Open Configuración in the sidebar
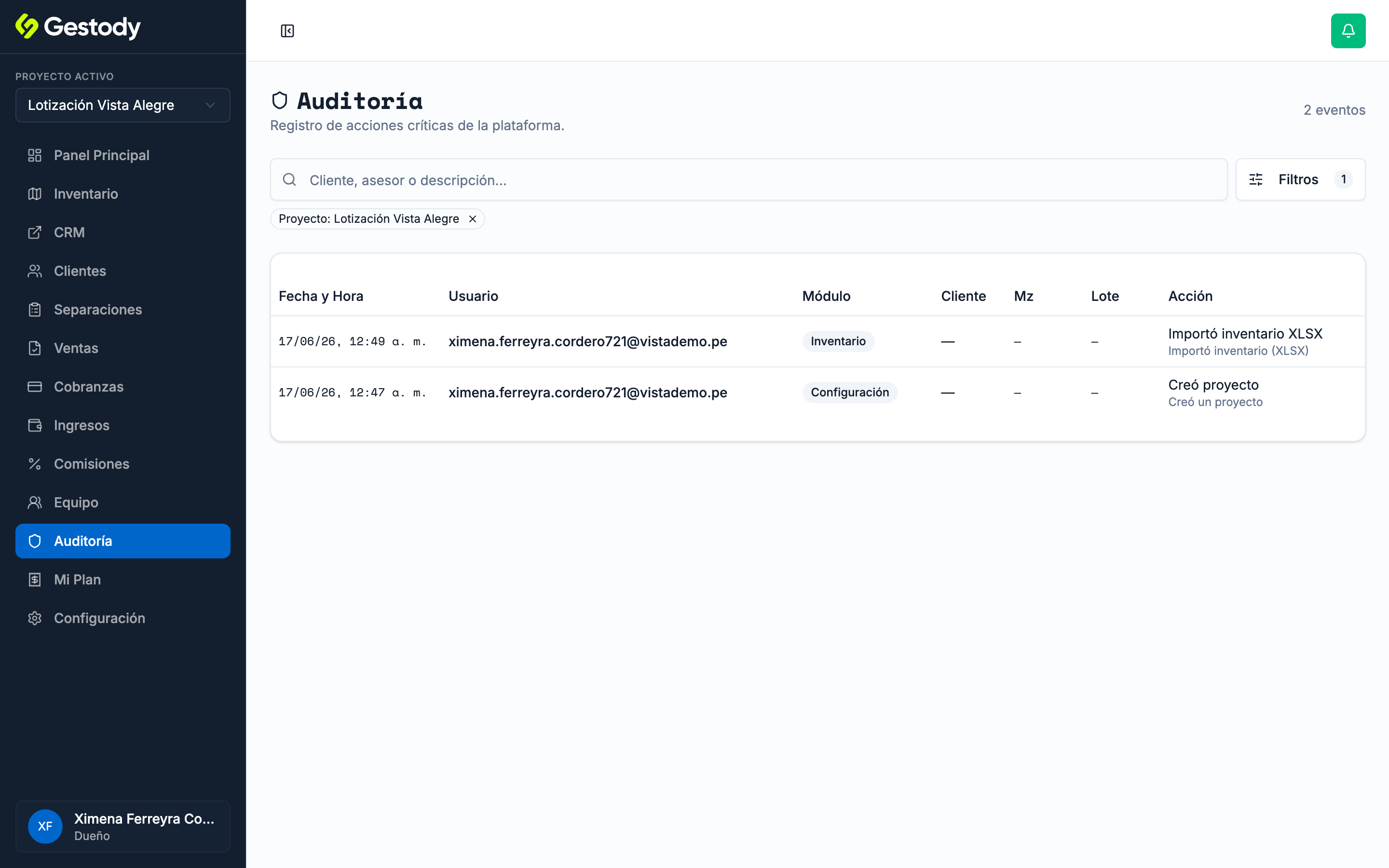The image size is (1389, 868). tap(123, 618)
